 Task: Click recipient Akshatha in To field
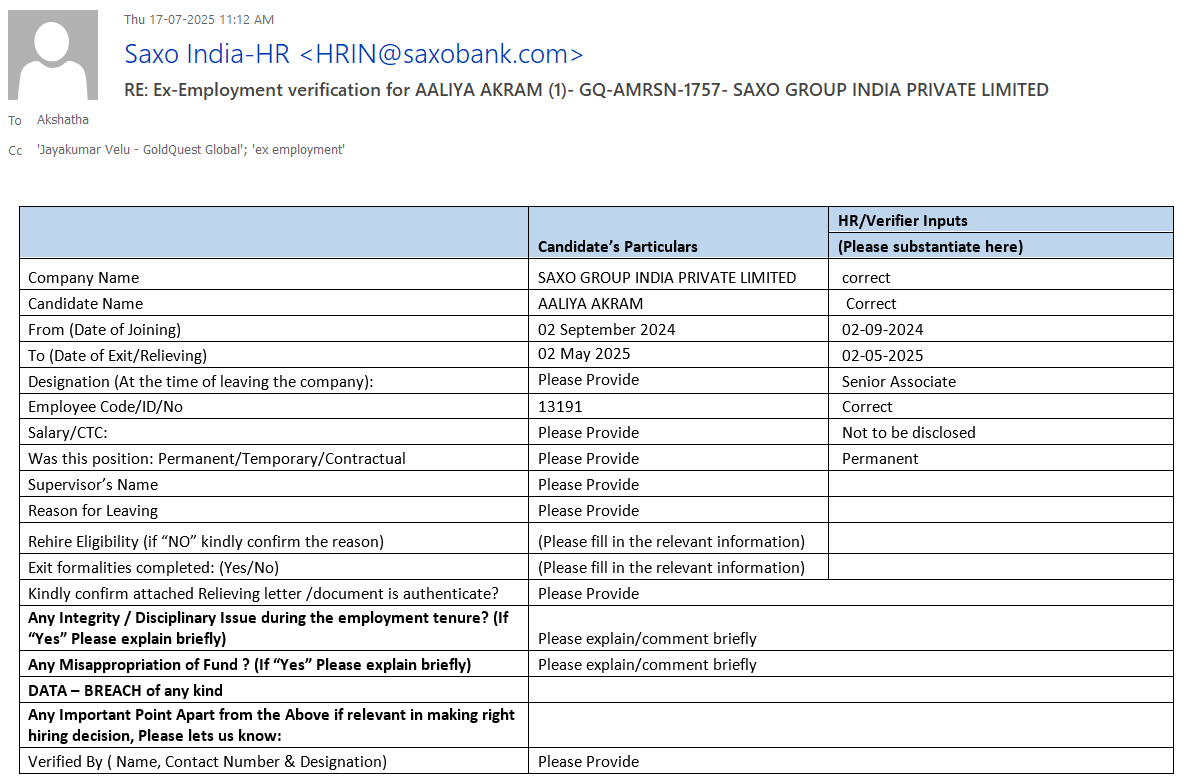coord(63,120)
